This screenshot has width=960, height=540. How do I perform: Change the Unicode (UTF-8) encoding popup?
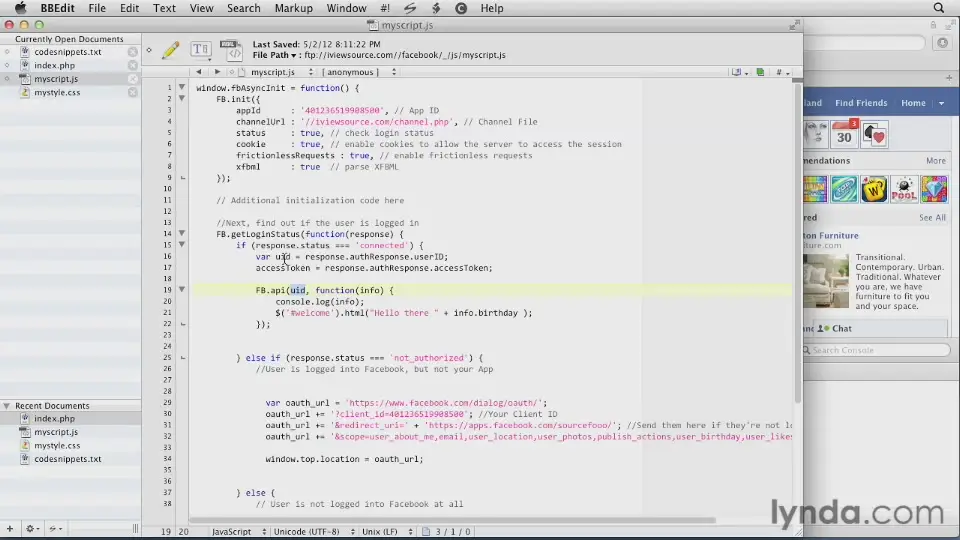(x=314, y=531)
